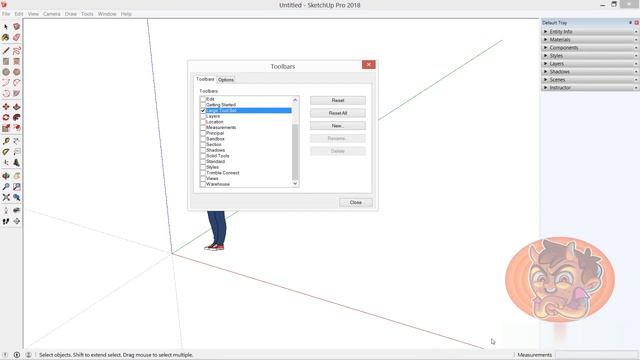Activate the Circle tool

click(6, 72)
